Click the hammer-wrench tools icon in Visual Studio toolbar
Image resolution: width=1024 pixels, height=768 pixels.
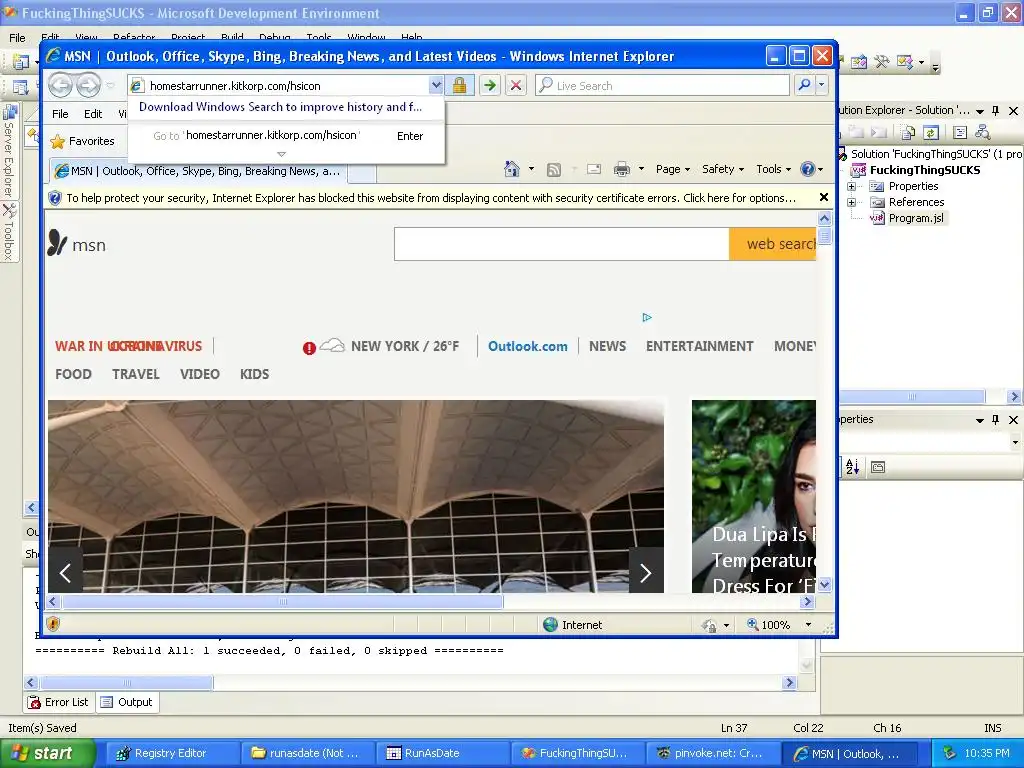pyautogui.click(x=882, y=62)
